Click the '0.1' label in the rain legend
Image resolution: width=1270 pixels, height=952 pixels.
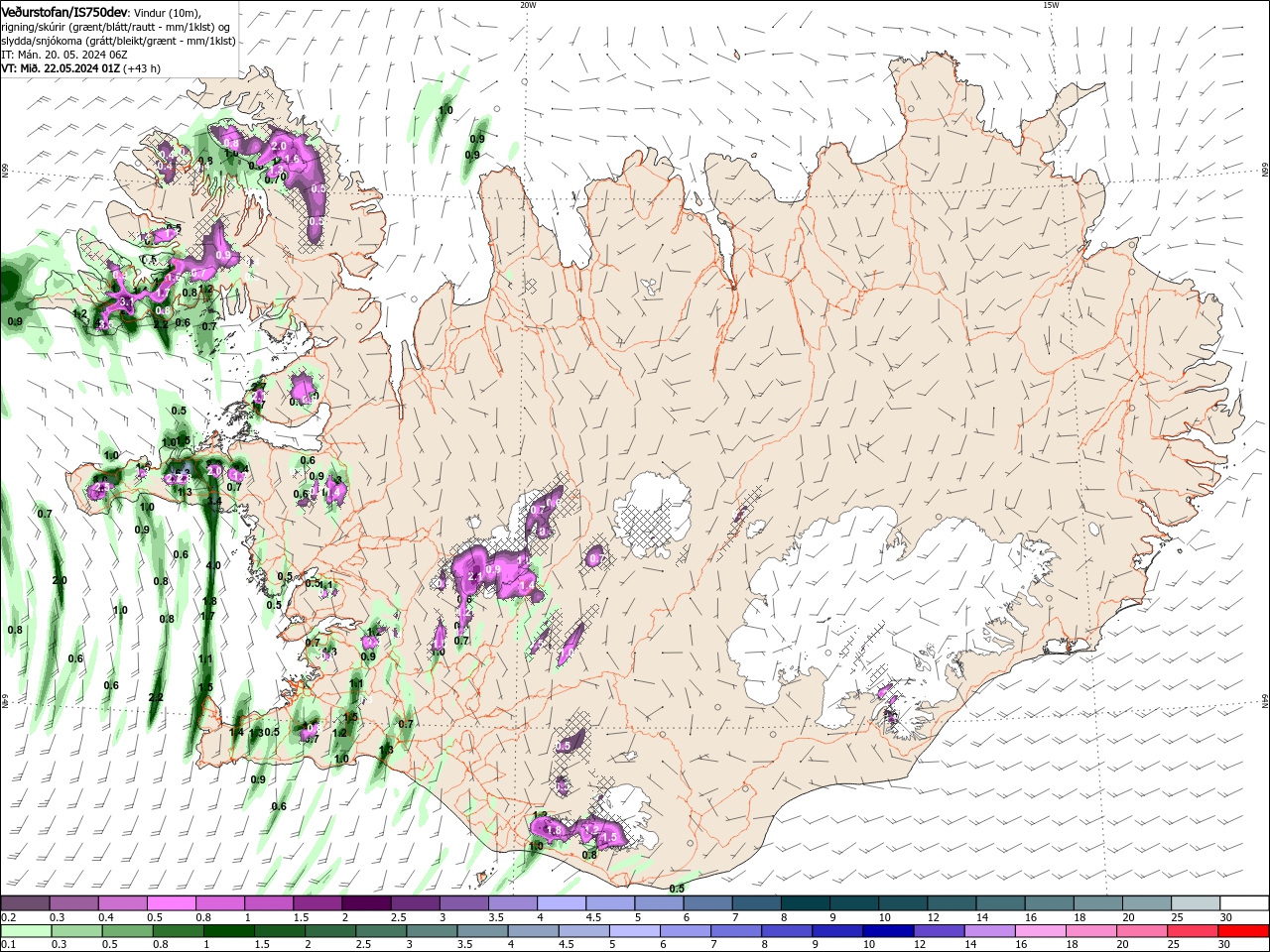[x=8, y=944]
